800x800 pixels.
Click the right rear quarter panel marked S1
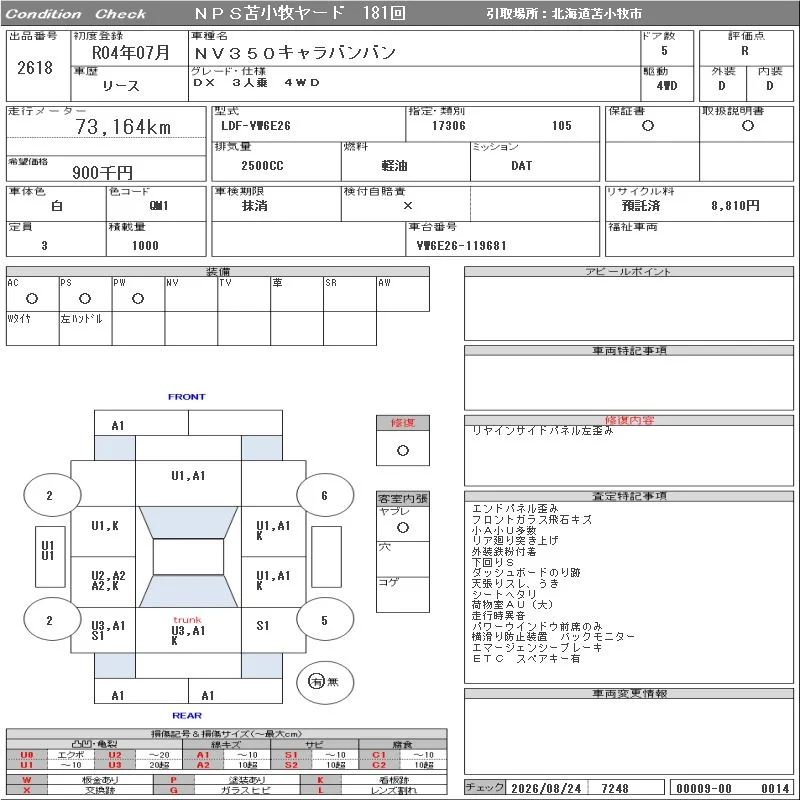tap(273, 630)
